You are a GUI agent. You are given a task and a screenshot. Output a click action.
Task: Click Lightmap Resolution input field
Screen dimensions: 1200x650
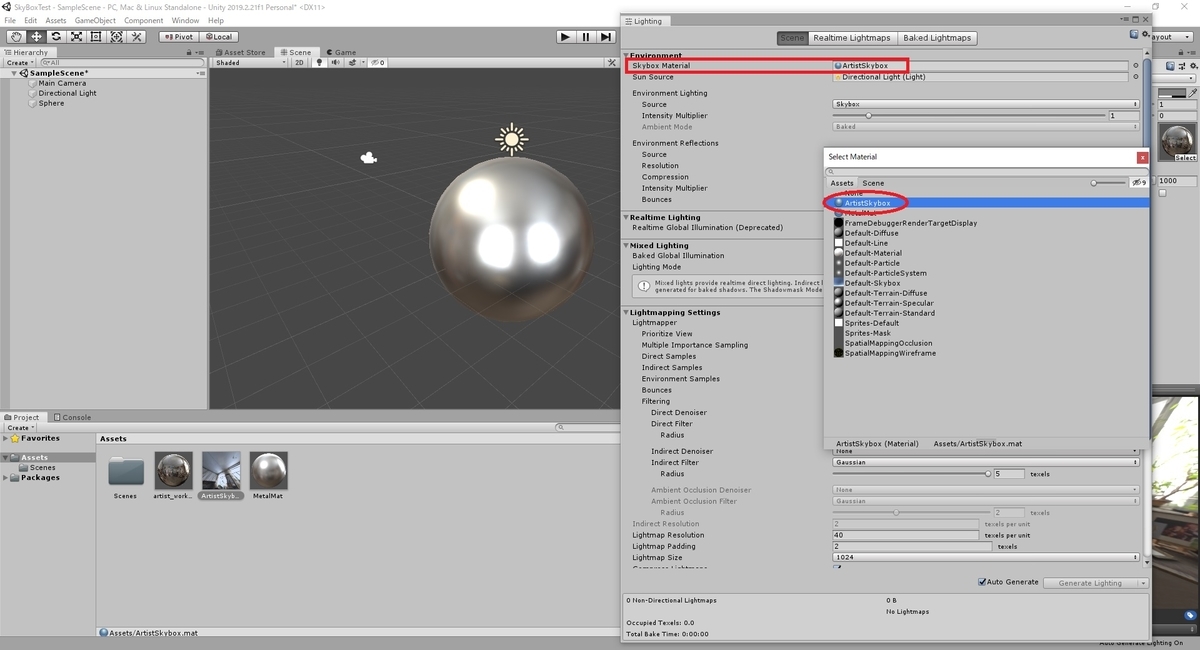(x=906, y=535)
